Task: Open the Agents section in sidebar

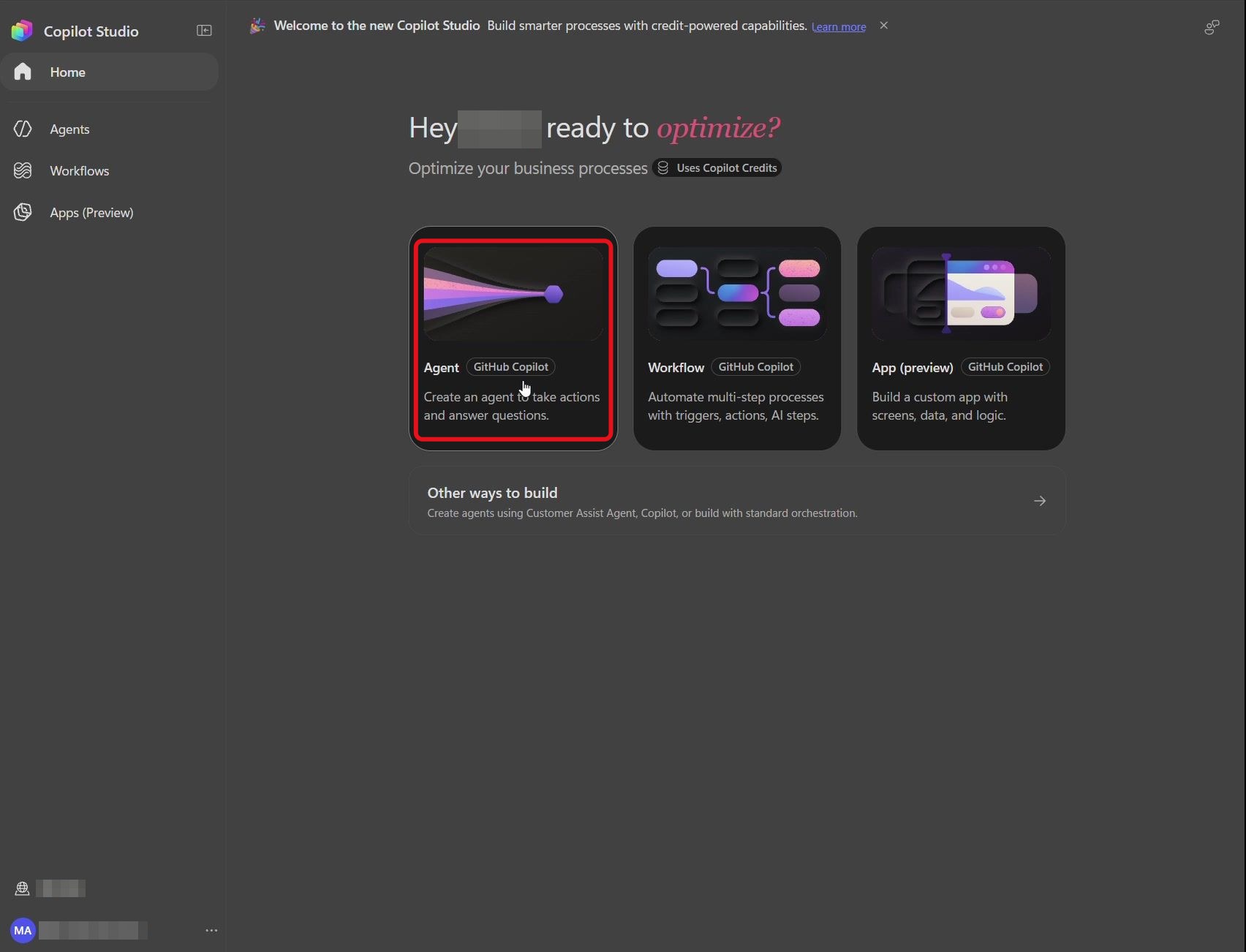Action: (x=69, y=129)
